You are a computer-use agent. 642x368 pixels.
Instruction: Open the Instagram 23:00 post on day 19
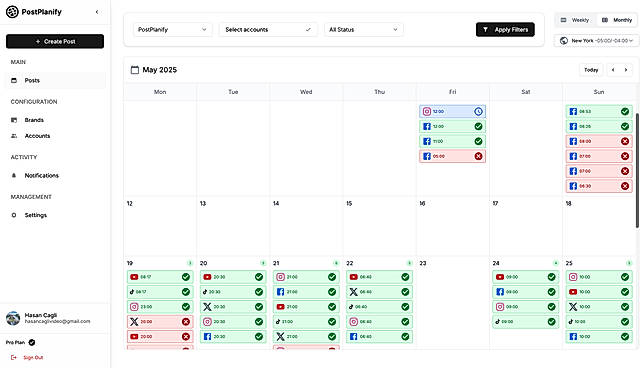(x=160, y=307)
